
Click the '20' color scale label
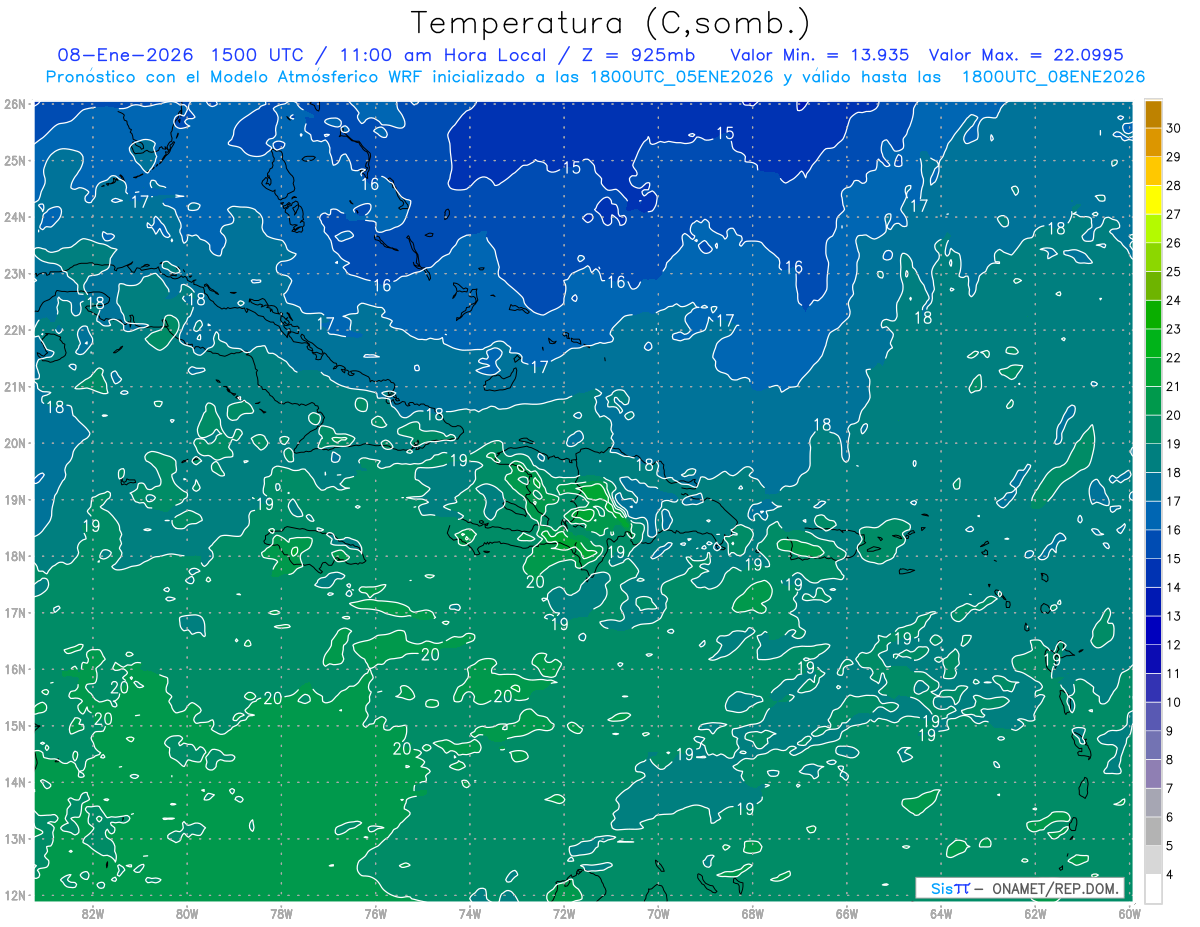point(1173,415)
